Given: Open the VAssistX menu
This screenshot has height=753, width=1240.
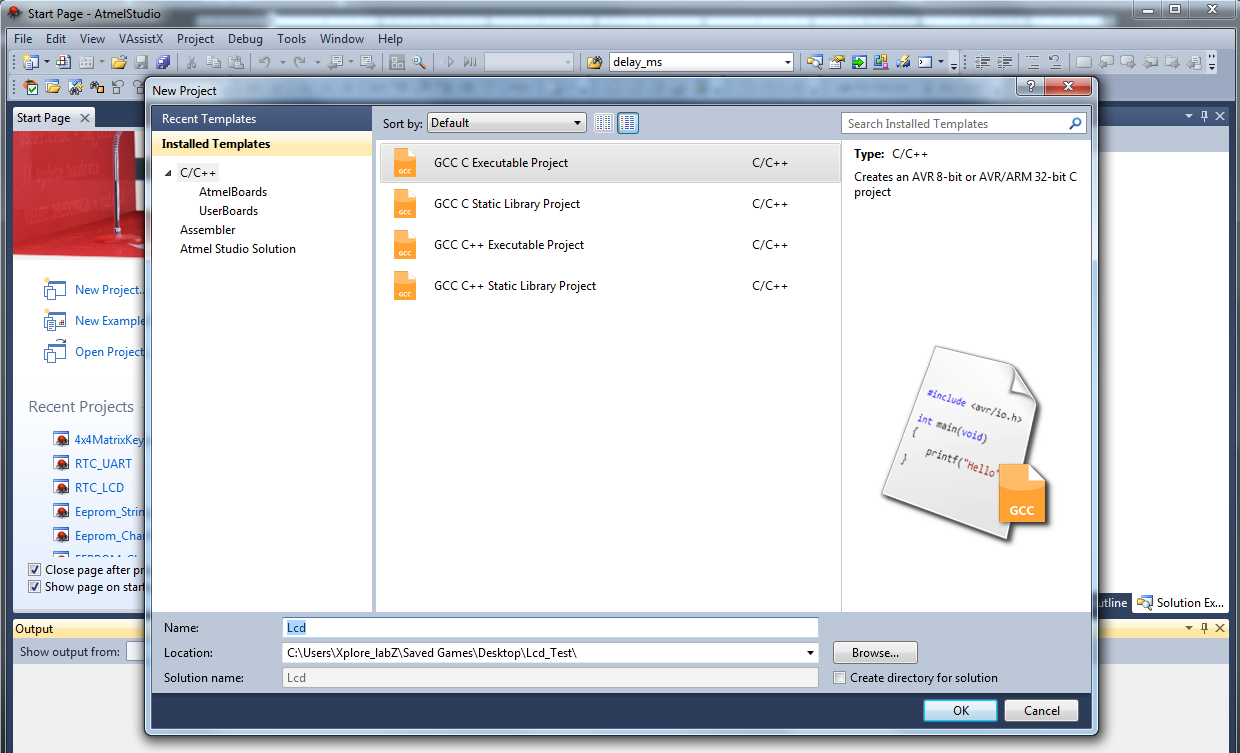Looking at the screenshot, I should 141,39.
